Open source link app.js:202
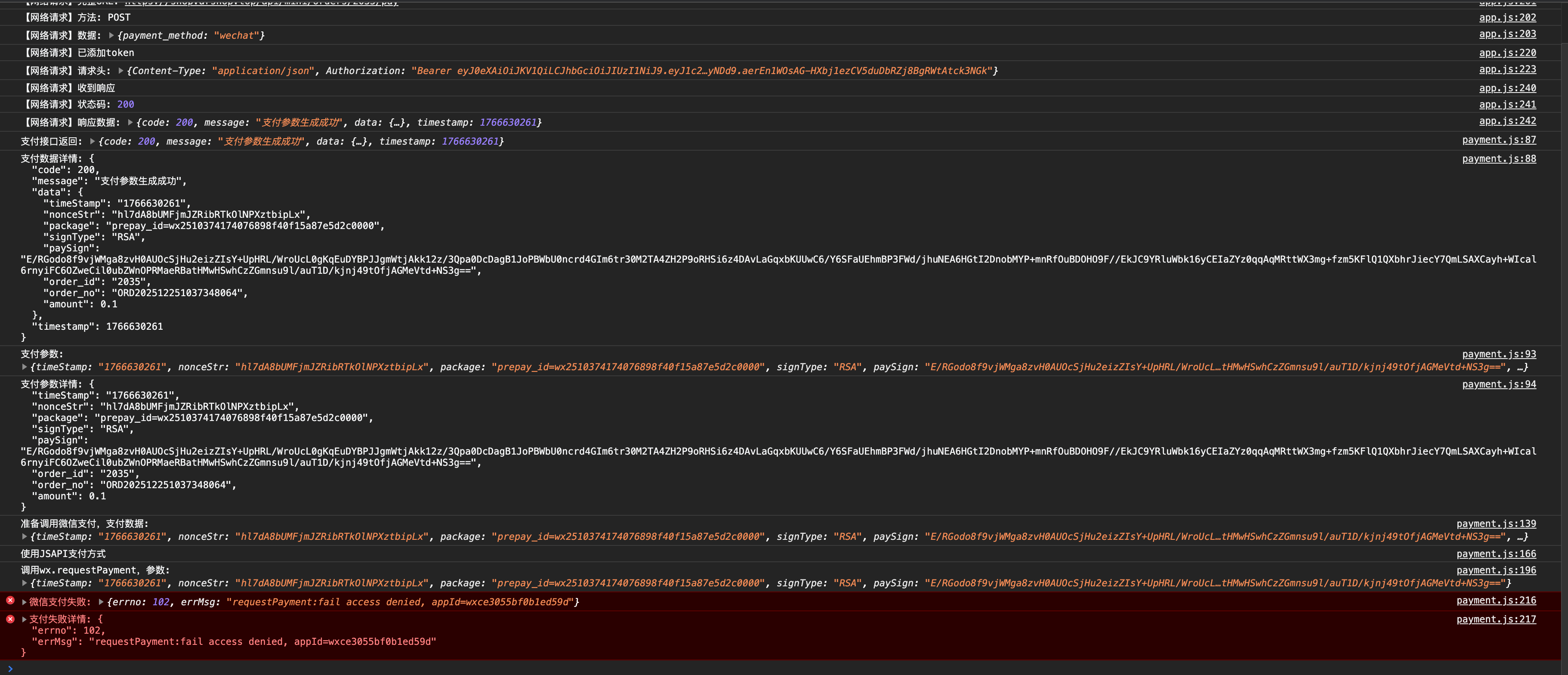 pyautogui.click(x=1507, y=18)
